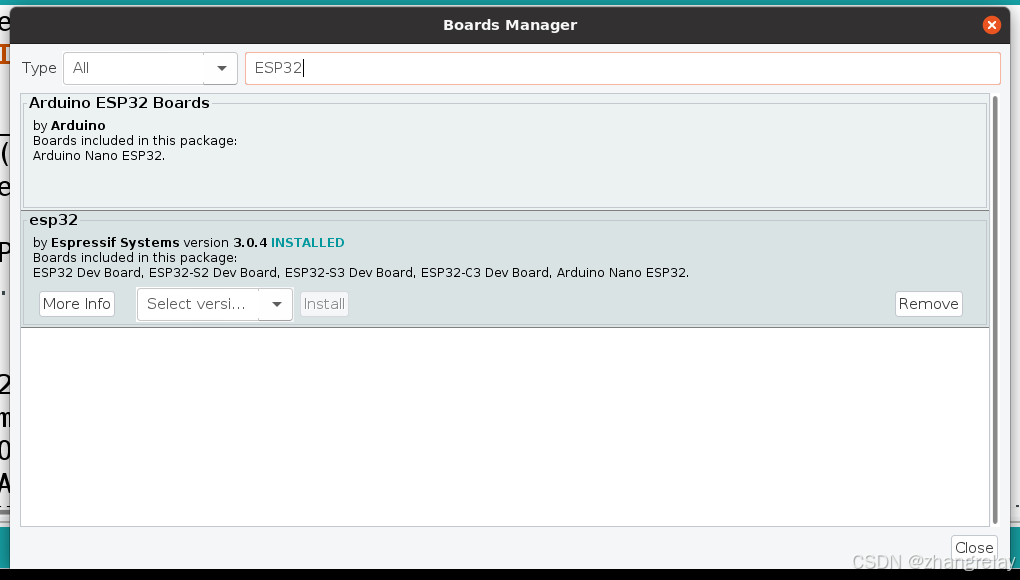Click the Close button at the bottom

pos(974,548)
